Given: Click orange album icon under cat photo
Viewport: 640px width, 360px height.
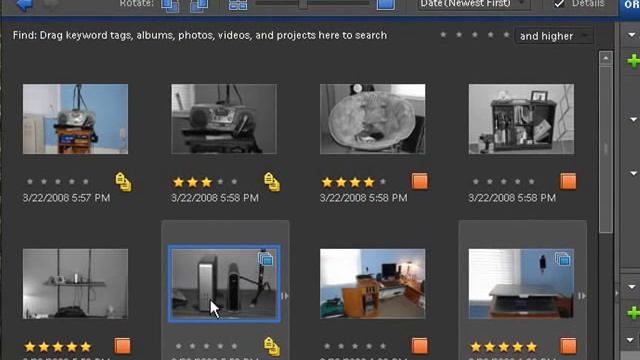Looking at the screenshot, I should click(x=420, y=181).
